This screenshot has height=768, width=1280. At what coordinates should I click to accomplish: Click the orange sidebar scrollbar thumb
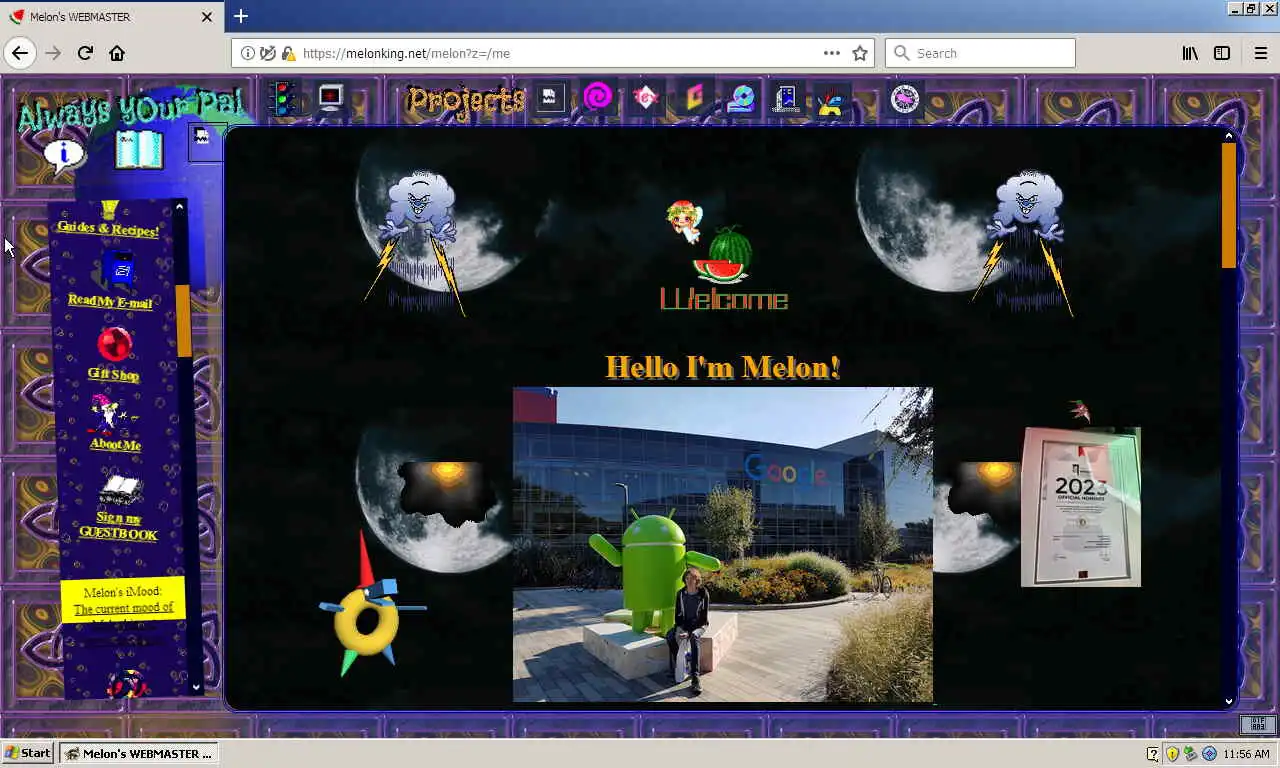tap(183, 320)
